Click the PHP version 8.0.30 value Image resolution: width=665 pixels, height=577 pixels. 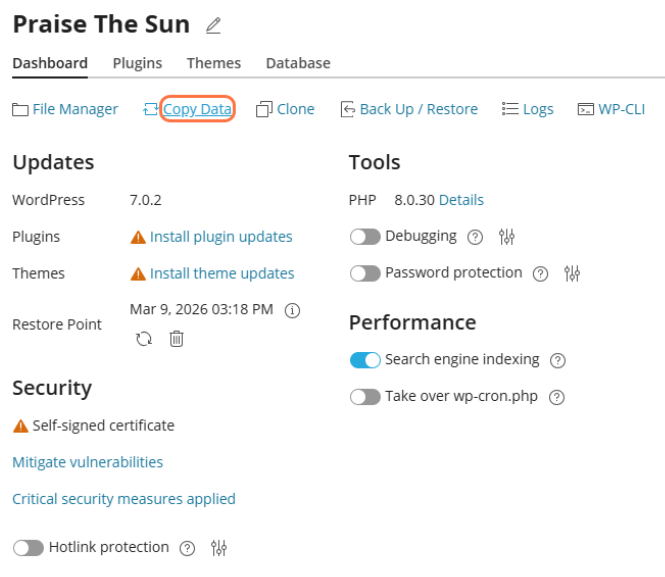pos(414,200)
